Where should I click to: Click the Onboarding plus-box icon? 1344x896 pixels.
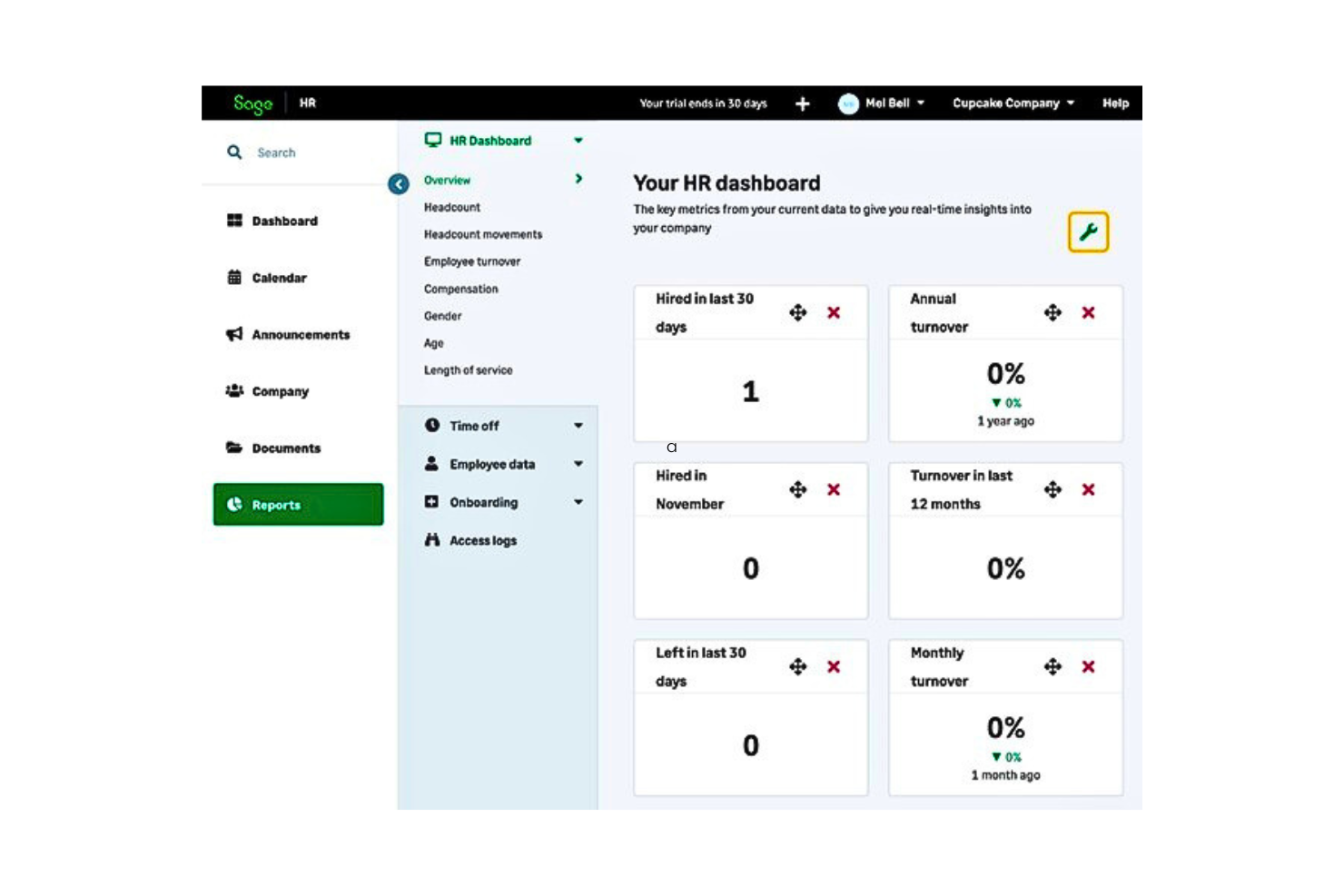(431, 501)
